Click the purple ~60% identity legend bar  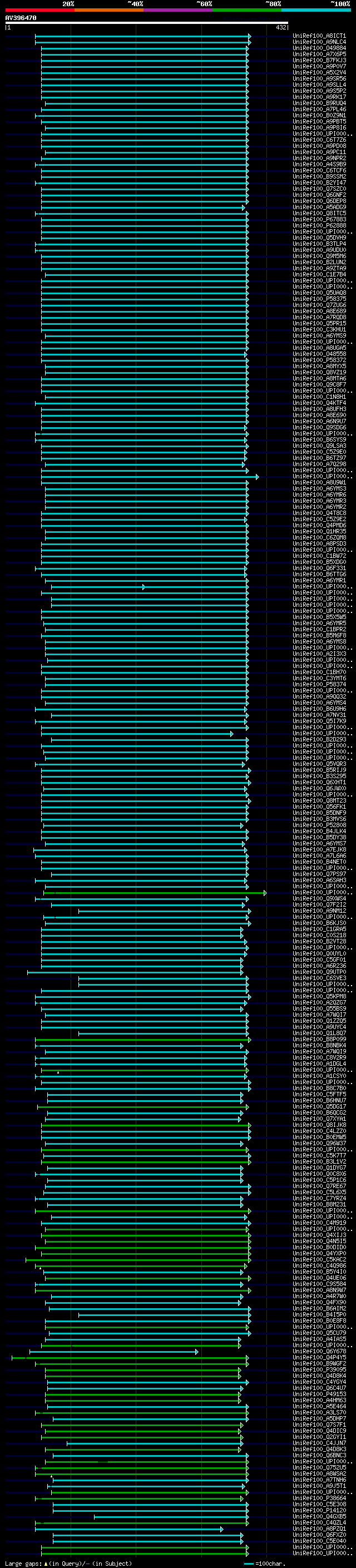coord(179,10)
